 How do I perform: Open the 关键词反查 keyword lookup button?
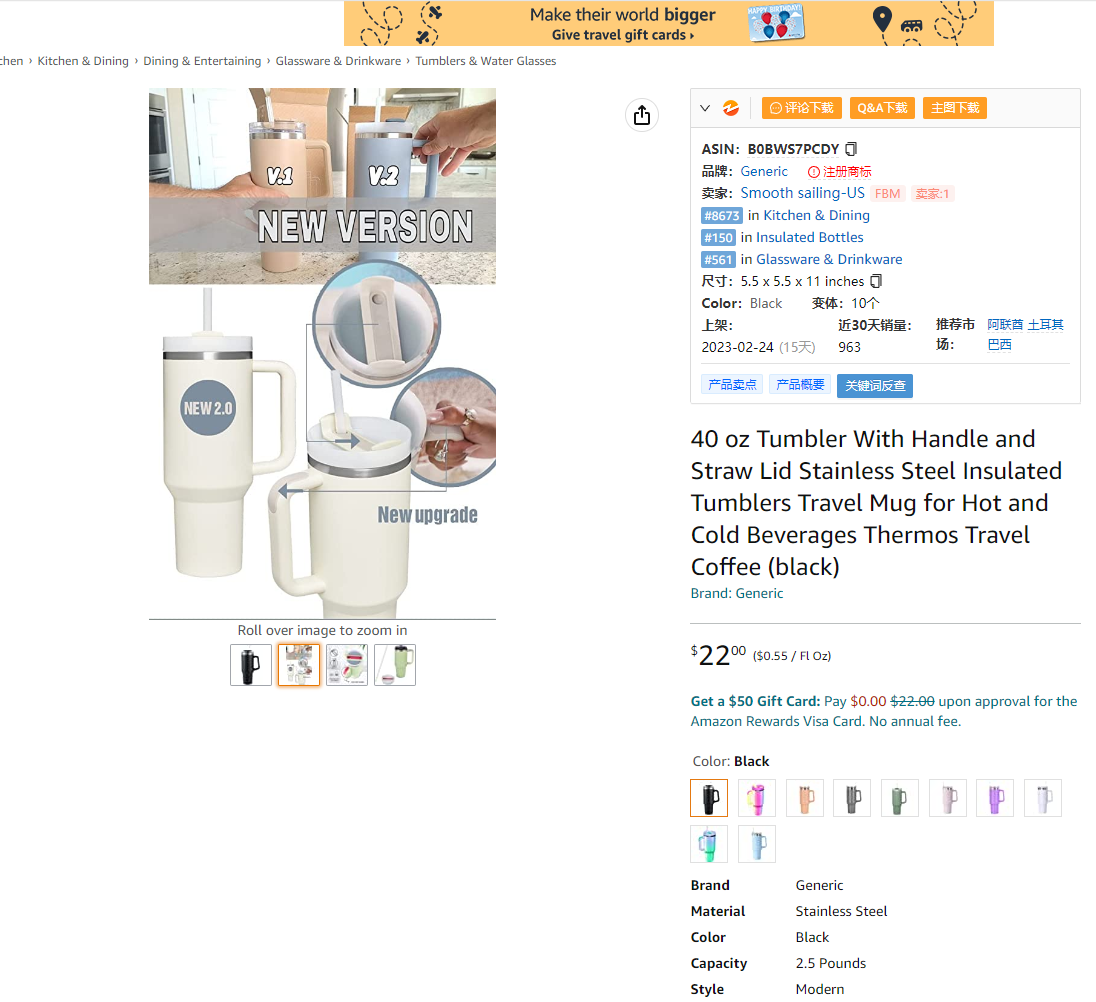point(874,386)
